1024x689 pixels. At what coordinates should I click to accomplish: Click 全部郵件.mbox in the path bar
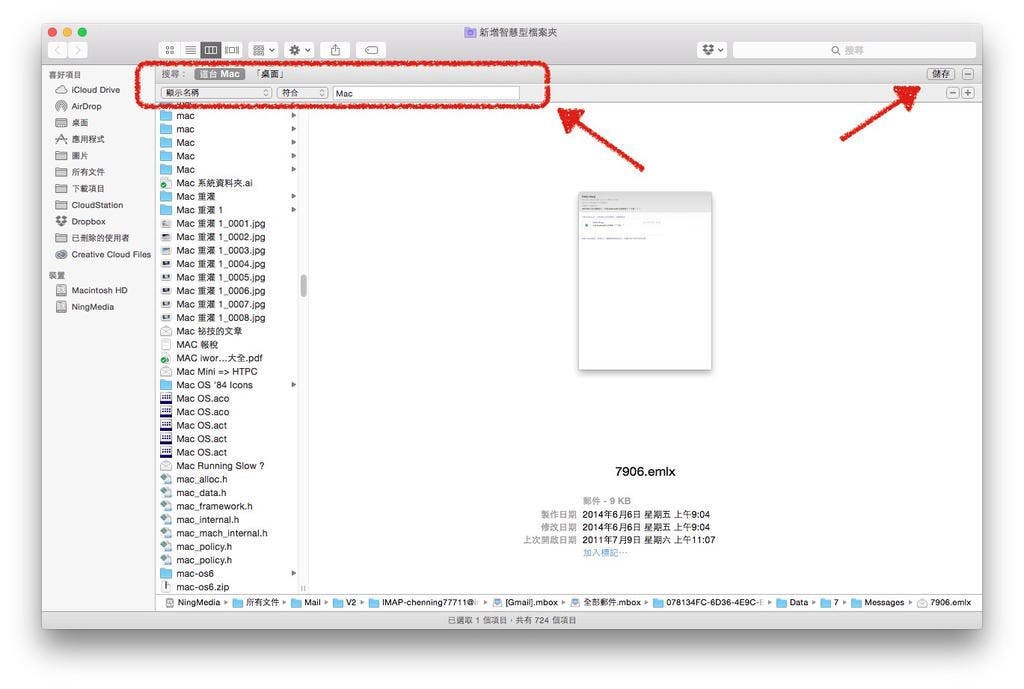pyautogui.click(x=605, y=602)
